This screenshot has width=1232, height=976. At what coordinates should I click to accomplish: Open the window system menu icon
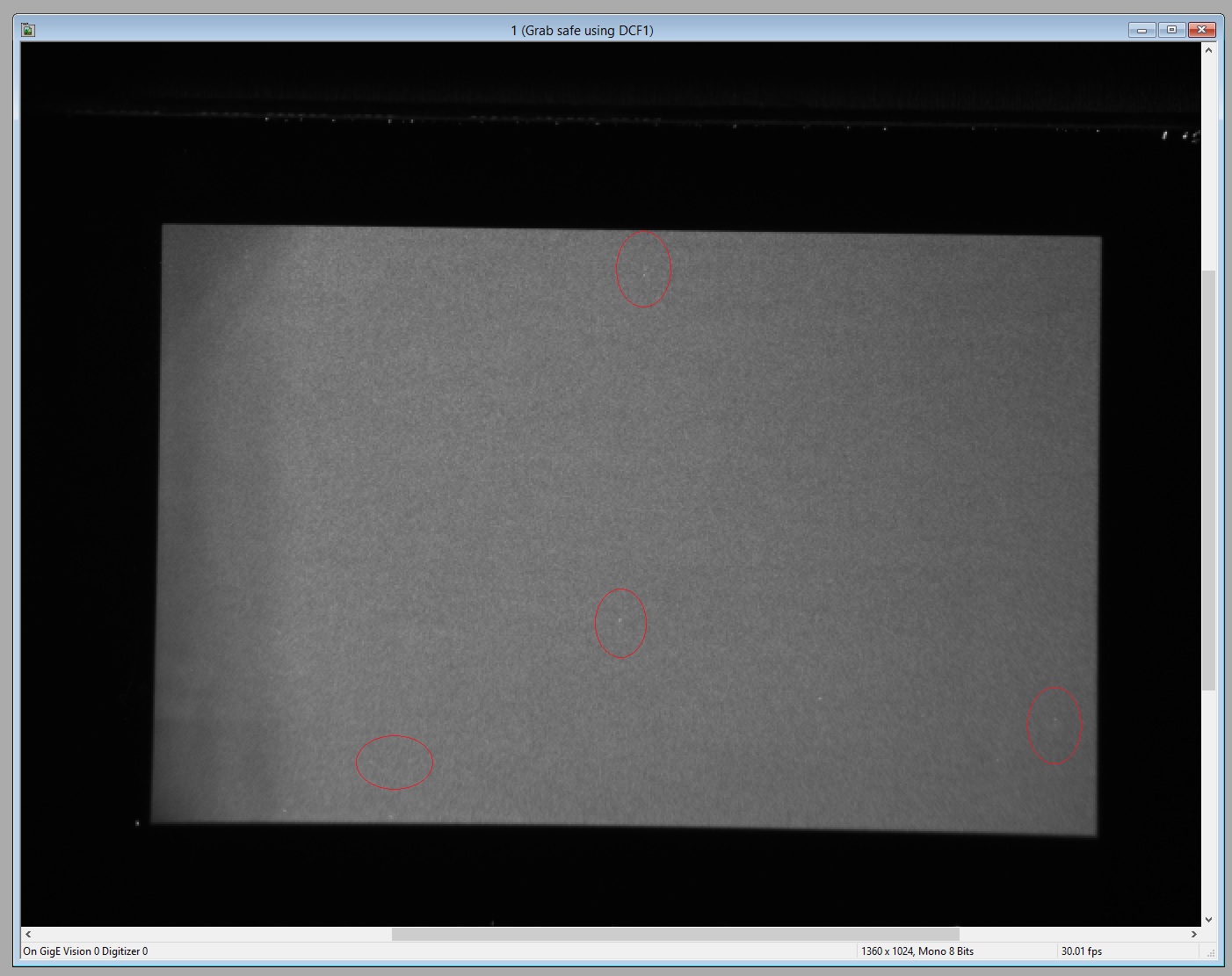tap(28, 30)
